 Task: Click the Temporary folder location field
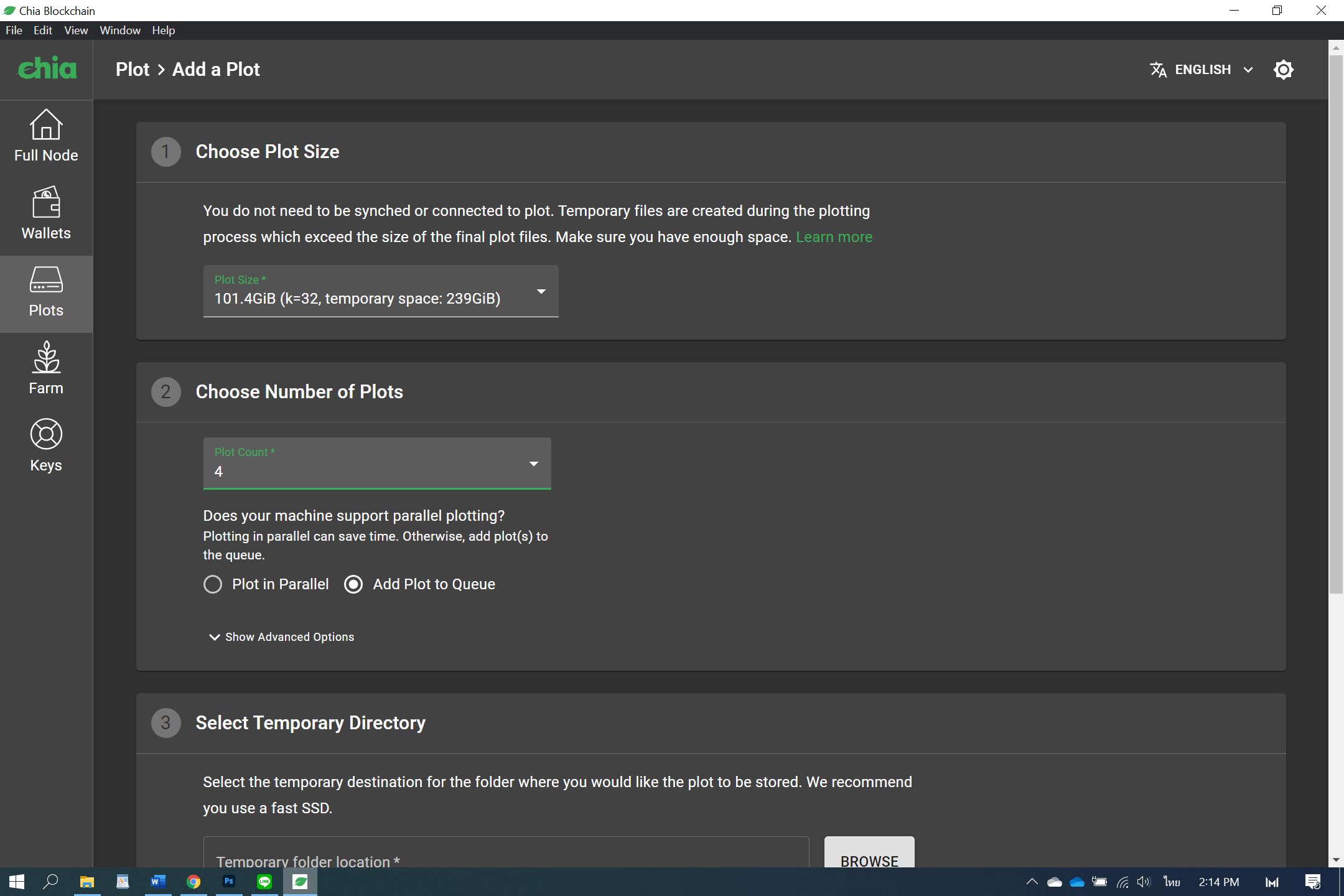point(506,852)
